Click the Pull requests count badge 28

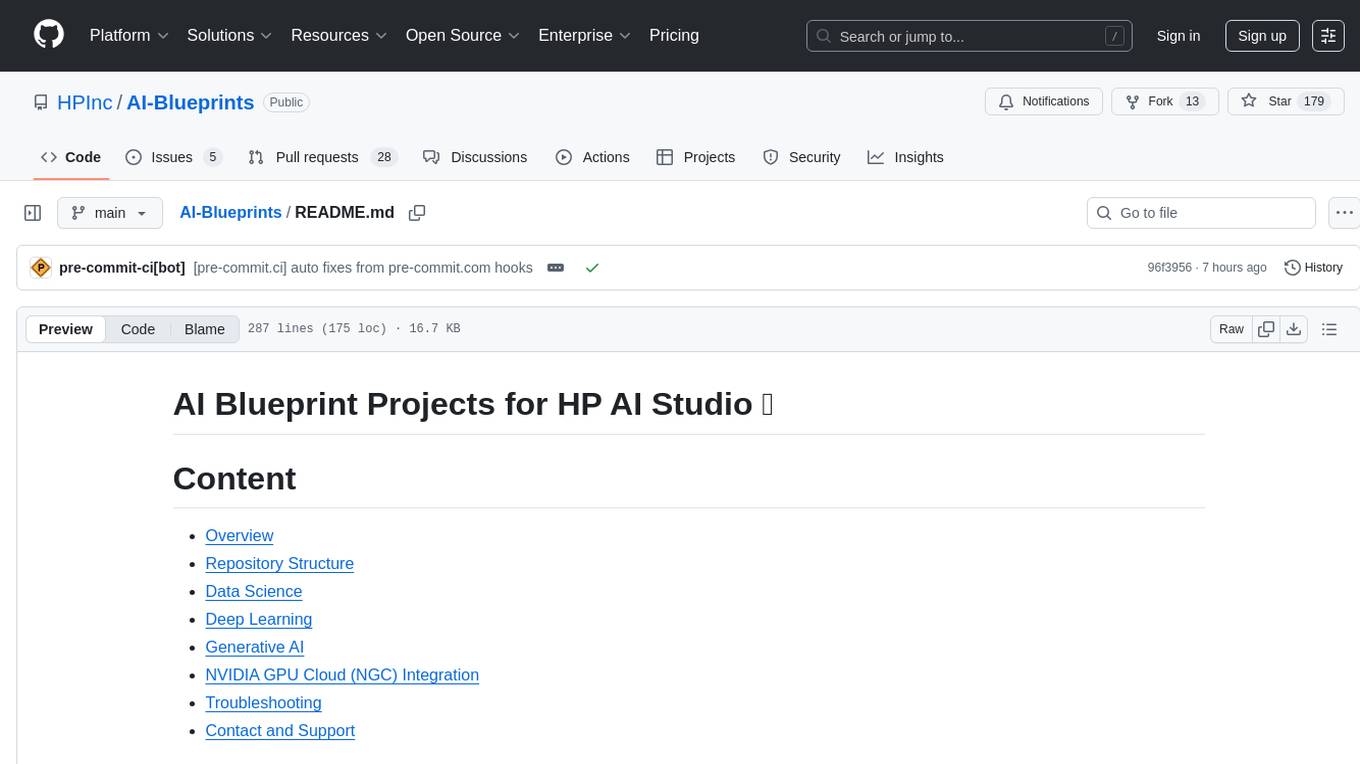384,157
